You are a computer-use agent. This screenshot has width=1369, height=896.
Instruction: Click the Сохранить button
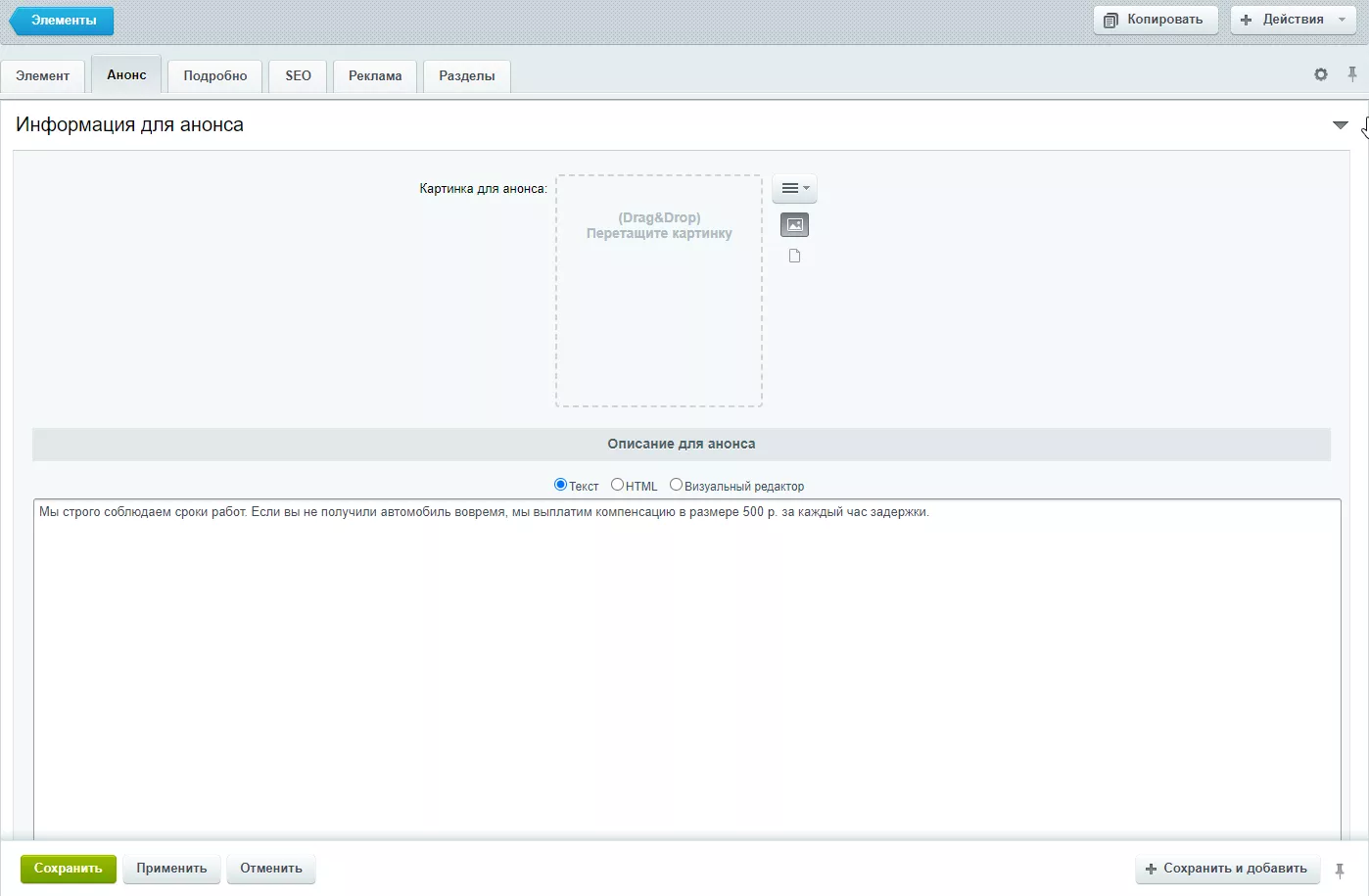click(x=68, y=869)
